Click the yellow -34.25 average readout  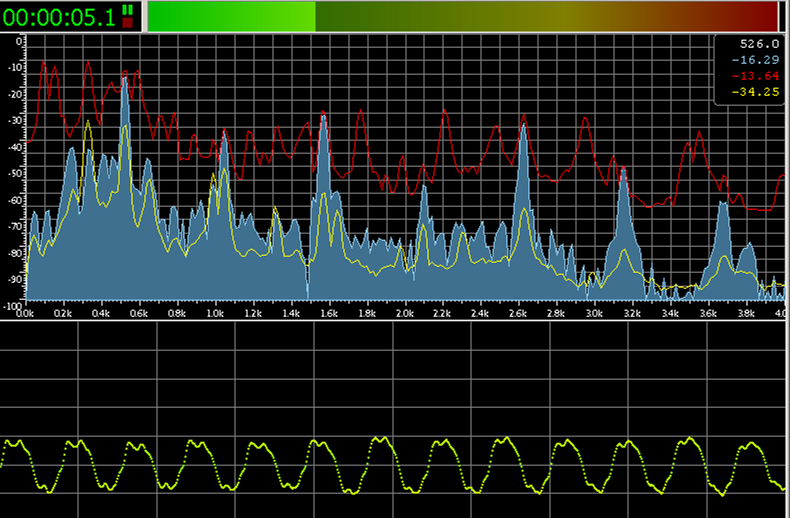(x=755, y=92)
